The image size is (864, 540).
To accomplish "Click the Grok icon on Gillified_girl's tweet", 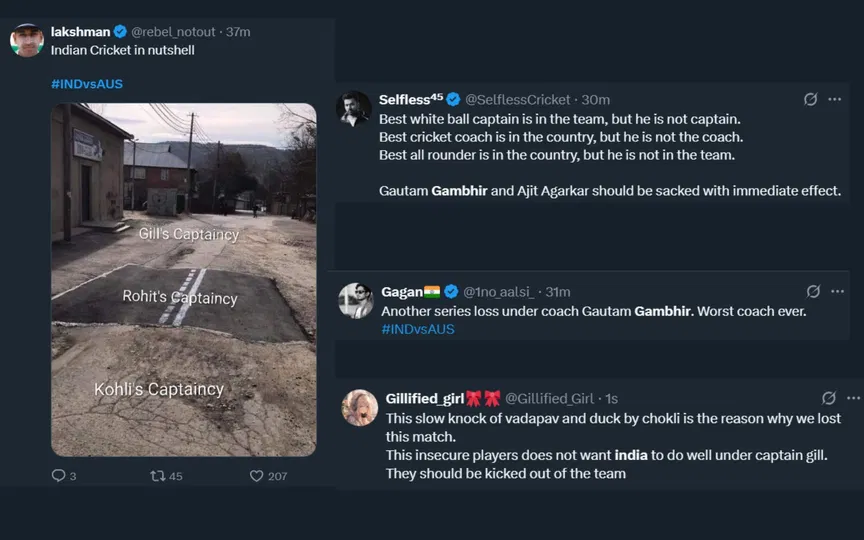I will point(829,398).
